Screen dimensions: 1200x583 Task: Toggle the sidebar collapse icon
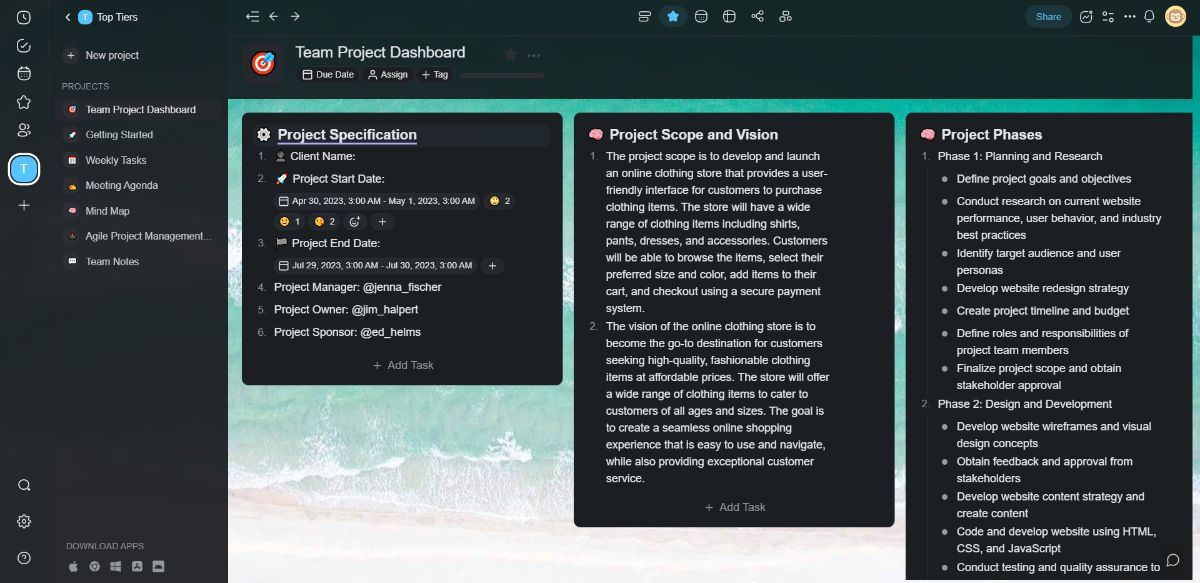pos(252,16)
